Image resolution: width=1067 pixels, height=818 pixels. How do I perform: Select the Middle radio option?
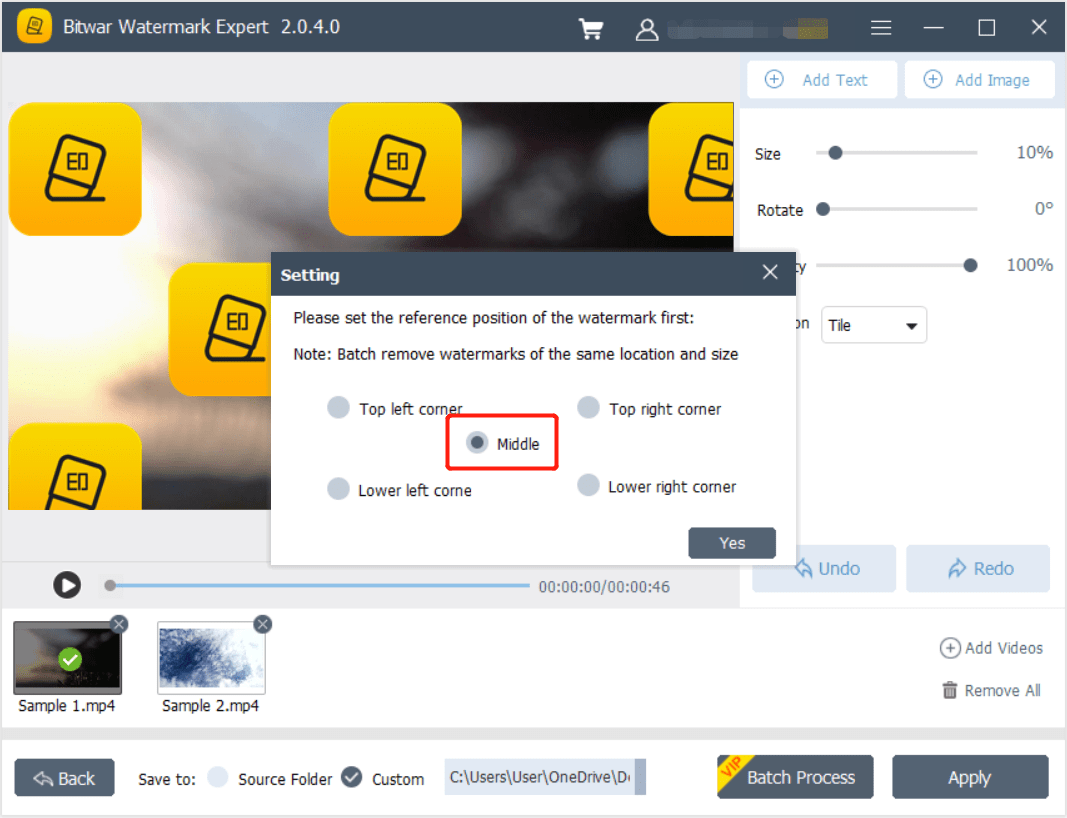[477, 443]
